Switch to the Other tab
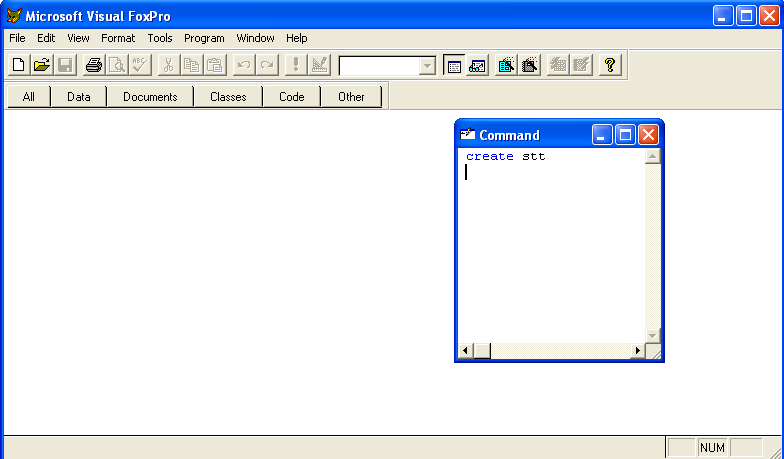Image resolution: width=784 pixels, height=459 pixels. click(351, 96)
